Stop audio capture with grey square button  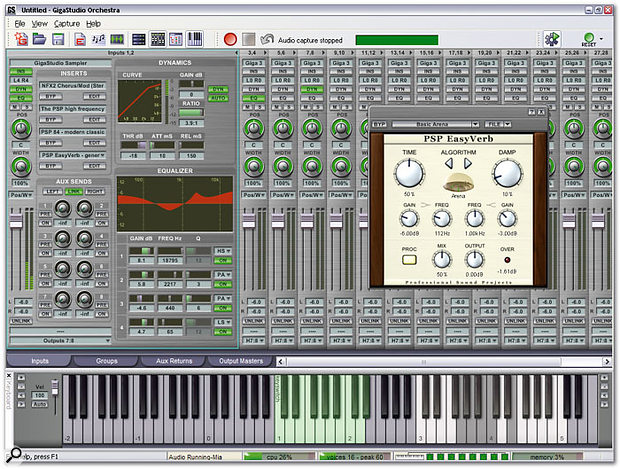tap(249, 40)
